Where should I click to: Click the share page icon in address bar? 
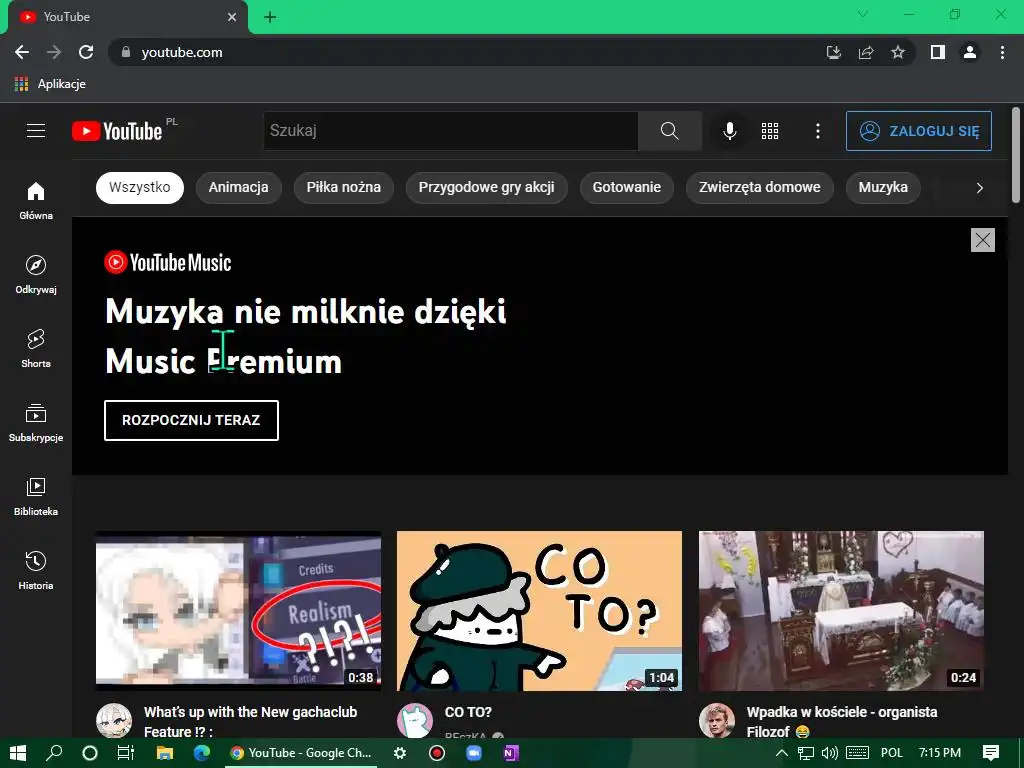tap(866, 52)
